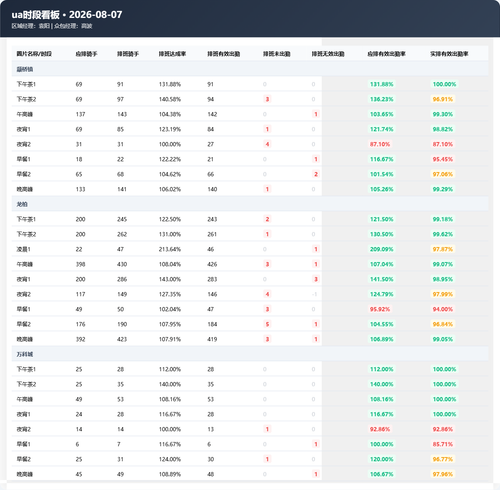
Task: Click the green 99.30% badge
Action: click(443, 114)
